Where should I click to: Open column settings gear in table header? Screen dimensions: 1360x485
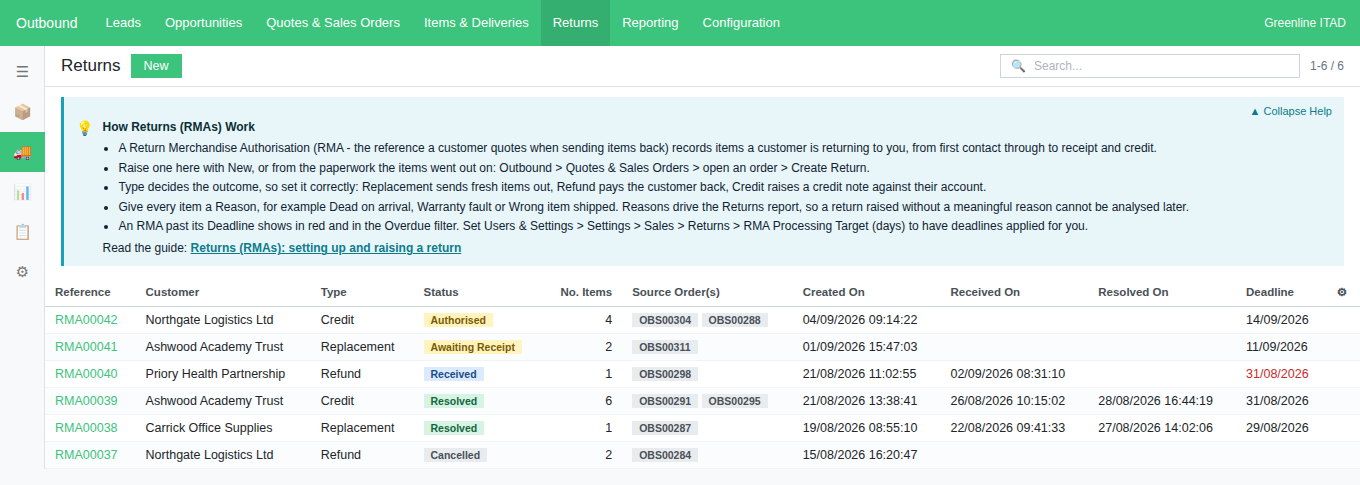pyautogui.click(x=1342, y=292)
